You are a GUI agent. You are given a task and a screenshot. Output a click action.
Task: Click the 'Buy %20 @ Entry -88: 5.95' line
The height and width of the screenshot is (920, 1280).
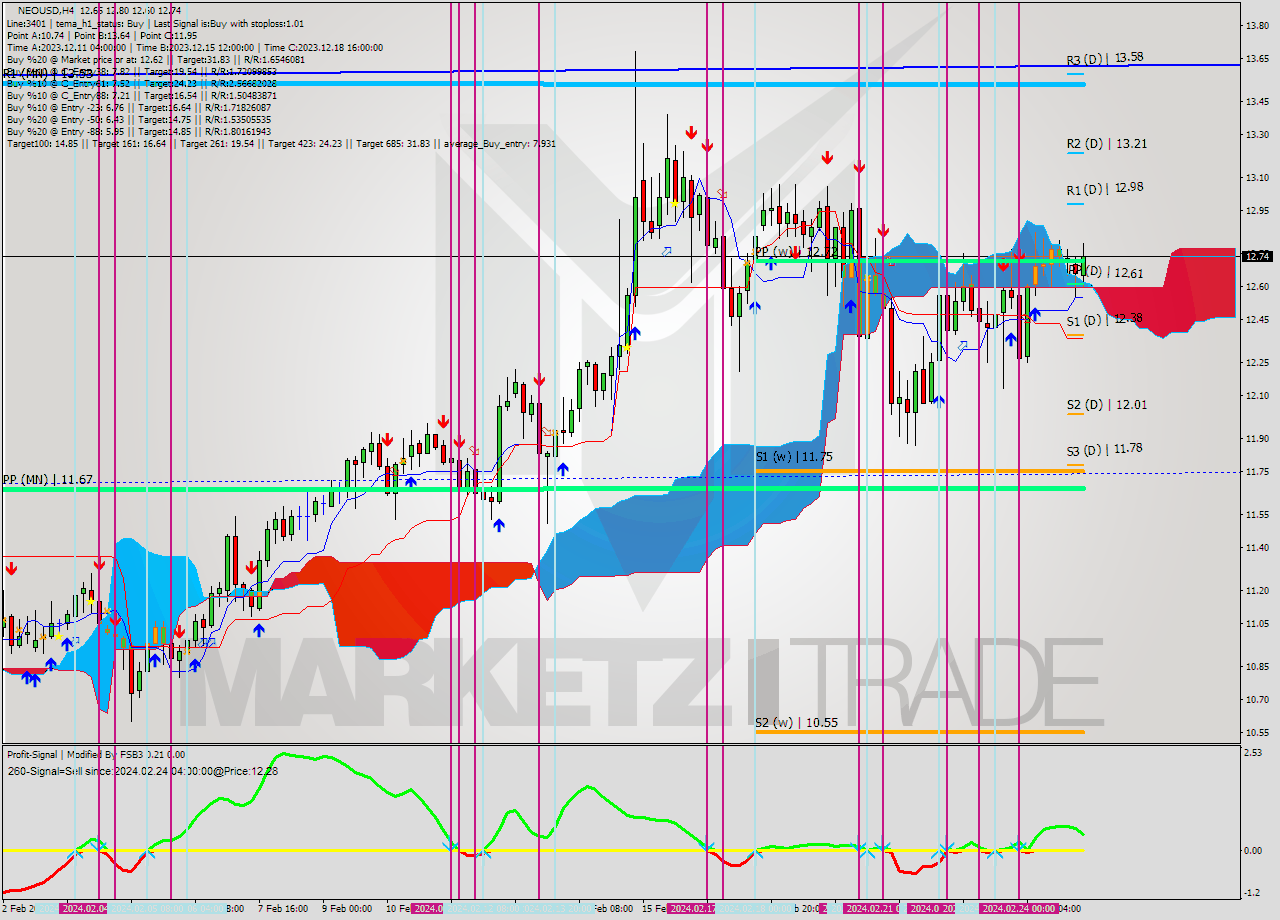139,131
